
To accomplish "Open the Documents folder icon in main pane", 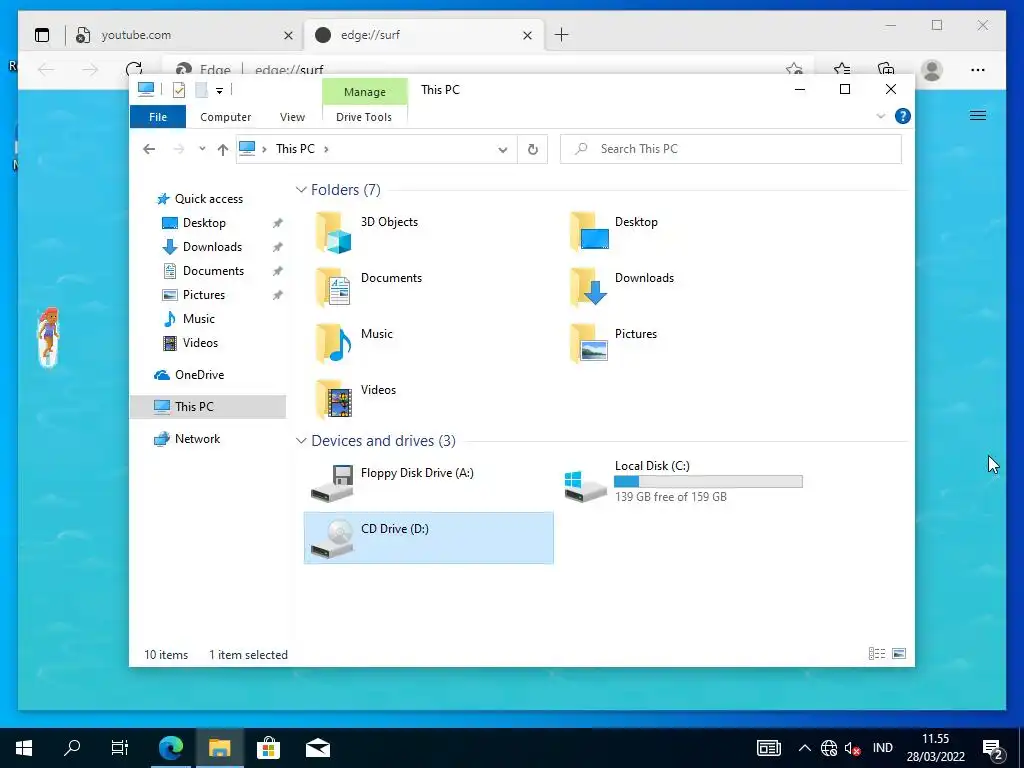I will click(334, 287).
